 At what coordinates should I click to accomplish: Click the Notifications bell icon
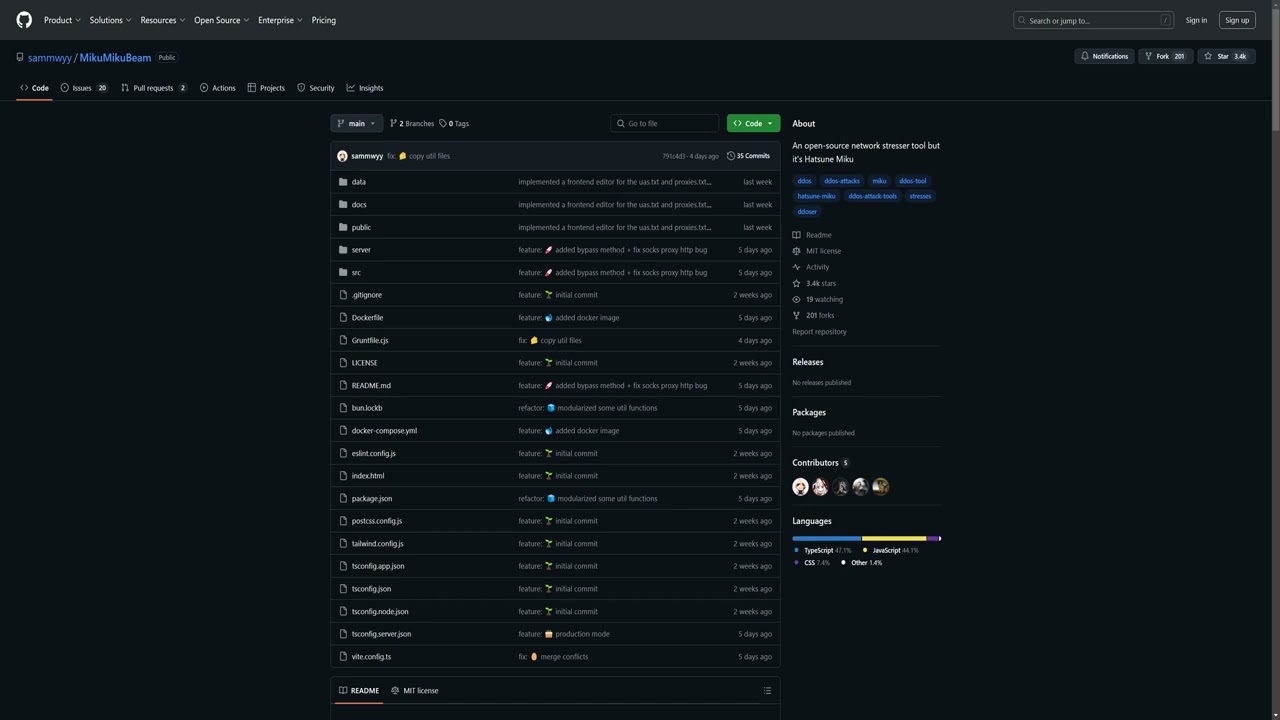1085,56
